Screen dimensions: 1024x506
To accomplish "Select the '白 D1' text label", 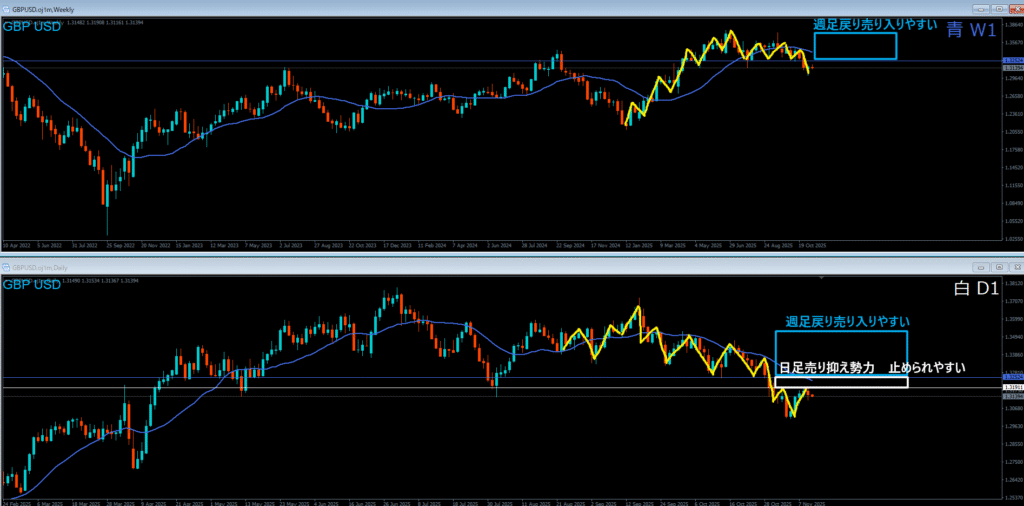I will pyautogui.click(x=973, y=289).
